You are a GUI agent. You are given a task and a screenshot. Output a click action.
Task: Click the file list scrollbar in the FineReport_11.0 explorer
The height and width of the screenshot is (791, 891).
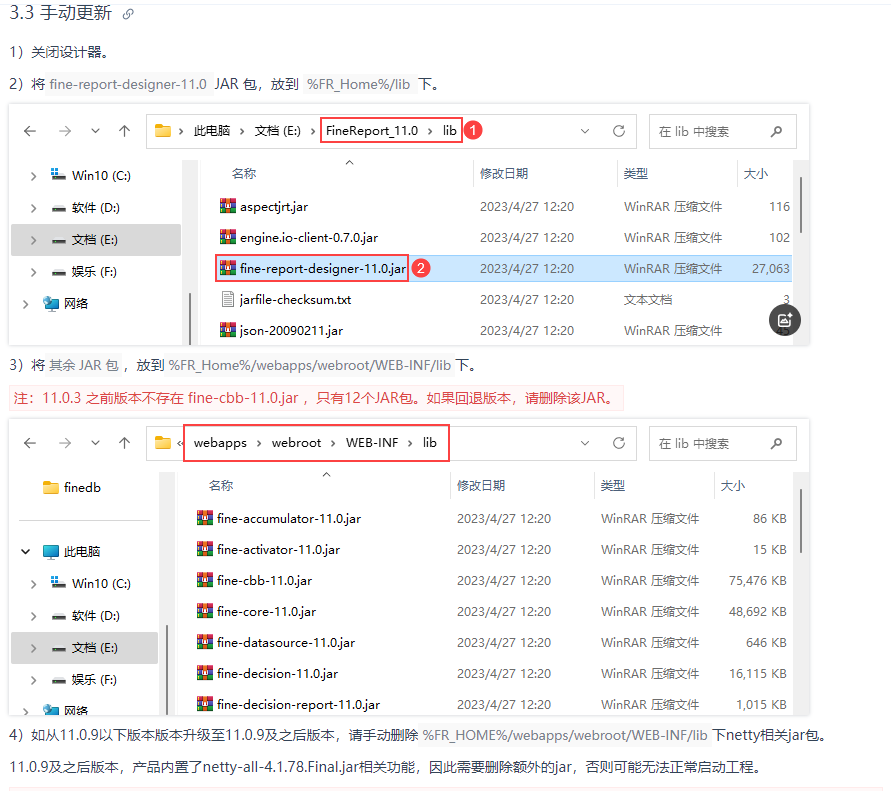801,205
